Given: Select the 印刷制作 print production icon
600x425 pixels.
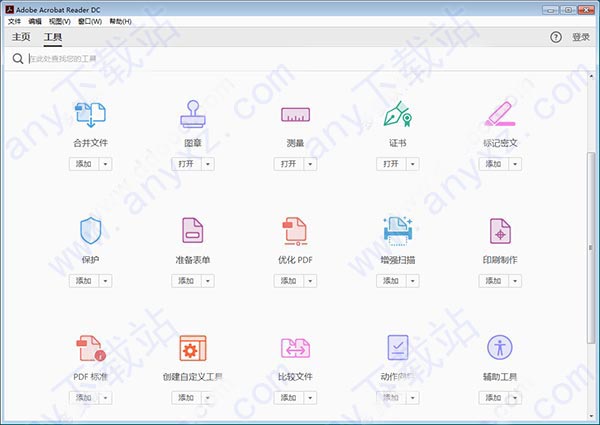Looking at the screenshot, I should point(500,231).
